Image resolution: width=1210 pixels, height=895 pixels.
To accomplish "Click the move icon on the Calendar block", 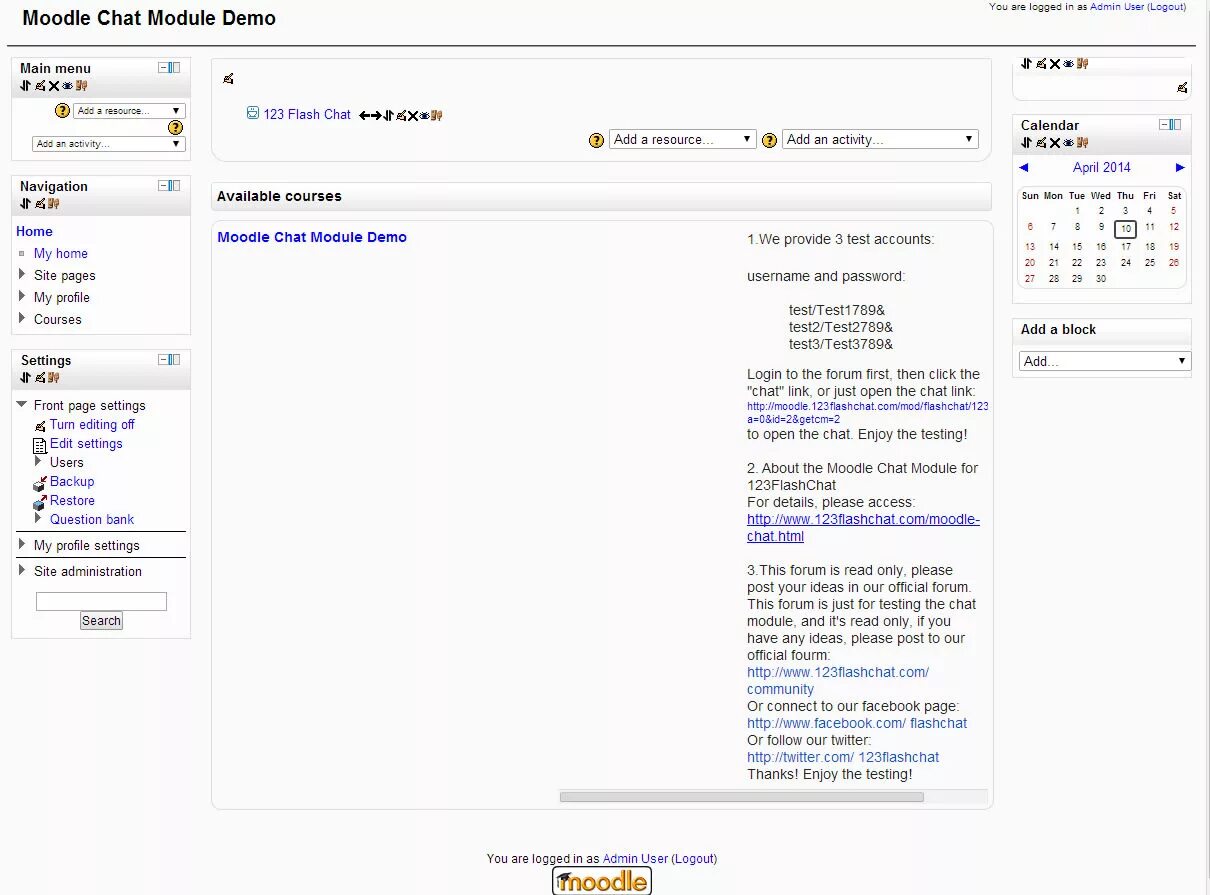I will pos(1024,143).
